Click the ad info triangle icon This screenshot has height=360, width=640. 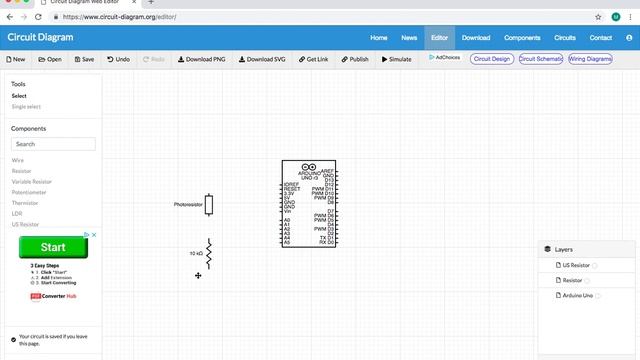click(x=86, y=235)
